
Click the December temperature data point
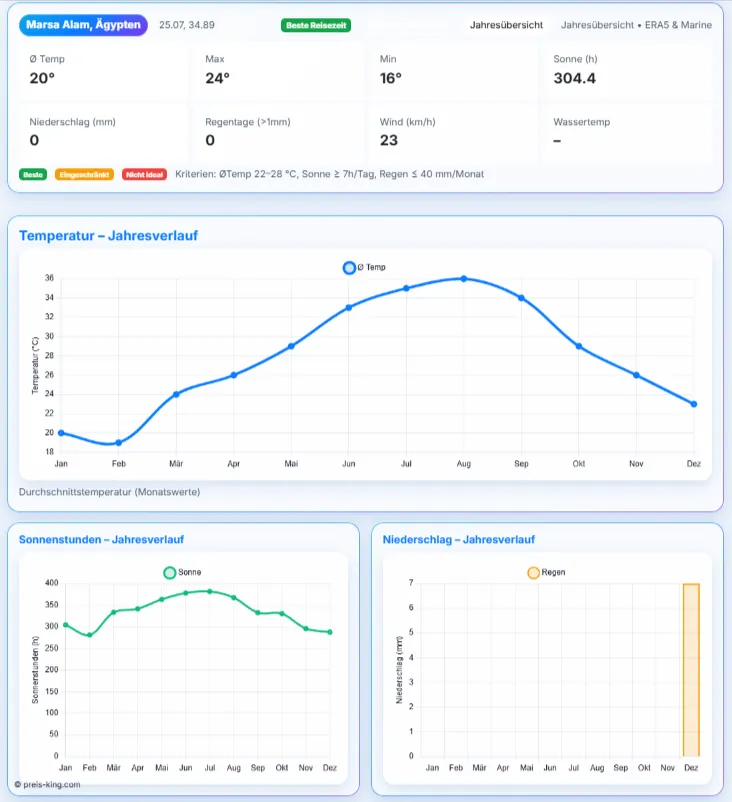(x=694, y=404)
